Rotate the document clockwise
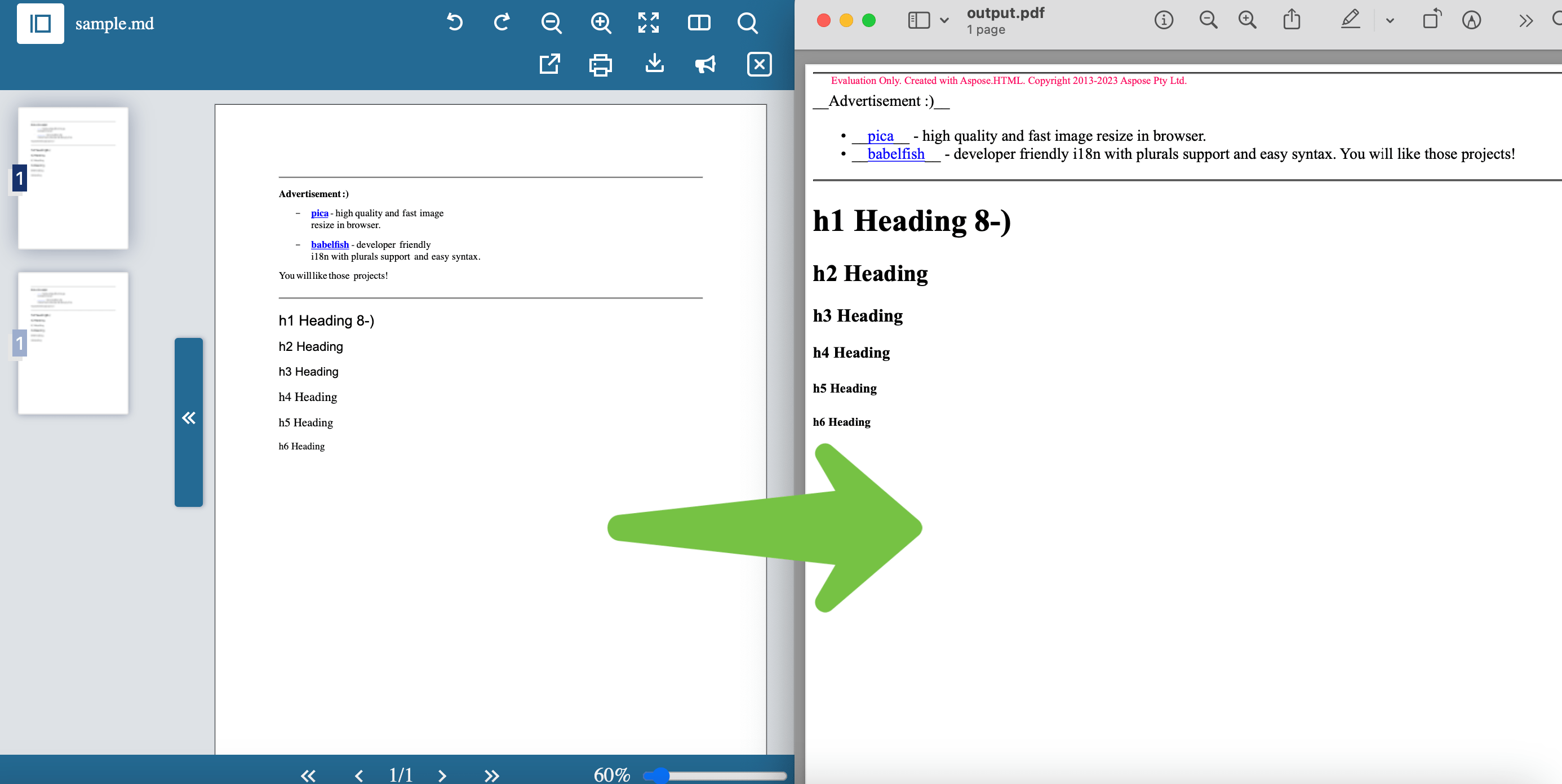Viewport: 1562px width, 784px height. coord(502,23)
